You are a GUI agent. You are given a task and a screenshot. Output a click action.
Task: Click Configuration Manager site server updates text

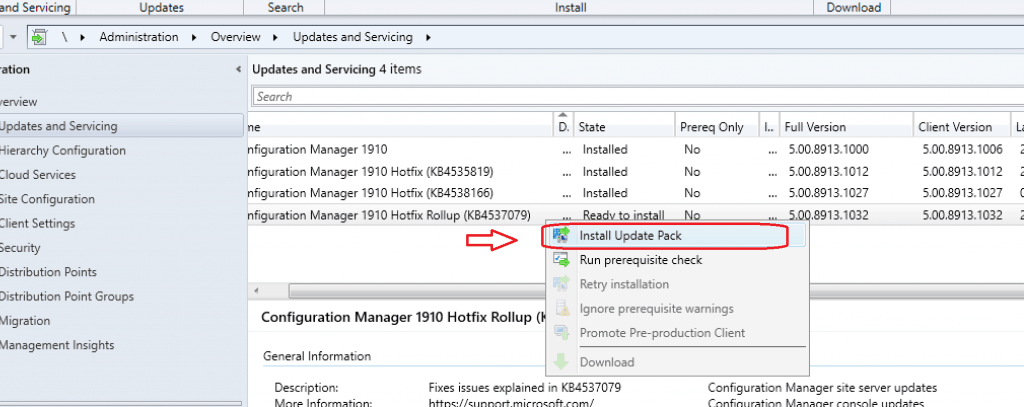[822, 388]
